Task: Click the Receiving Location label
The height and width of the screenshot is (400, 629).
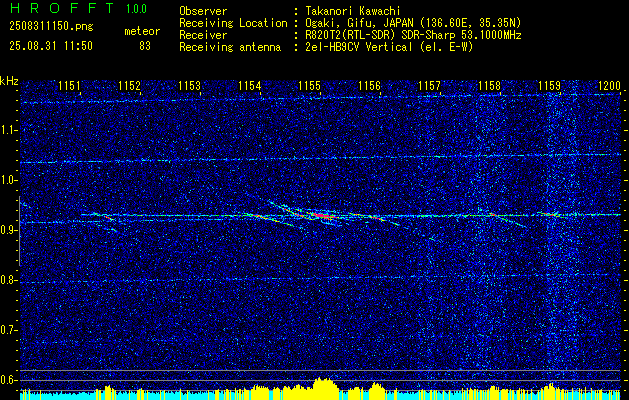Action: pos(233,23)
